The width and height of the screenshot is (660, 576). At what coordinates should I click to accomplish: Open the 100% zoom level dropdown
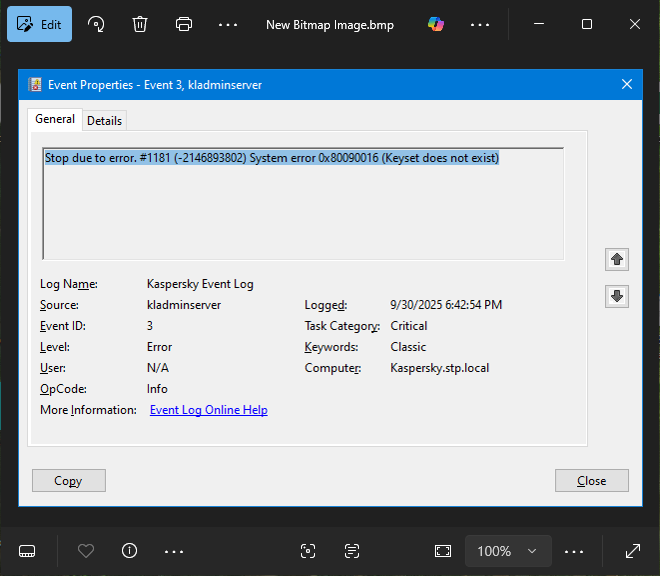pyautogui.click(x=508, y=551)
